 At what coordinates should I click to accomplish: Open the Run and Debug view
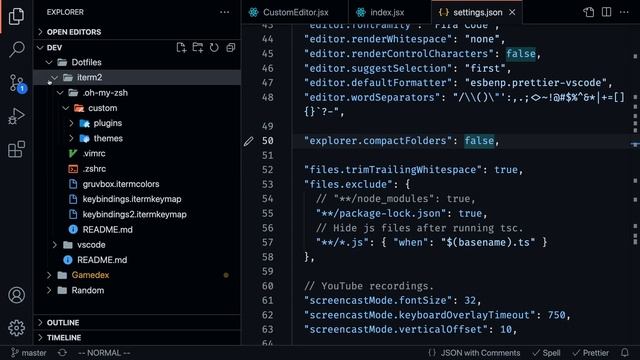click(16, 116)
